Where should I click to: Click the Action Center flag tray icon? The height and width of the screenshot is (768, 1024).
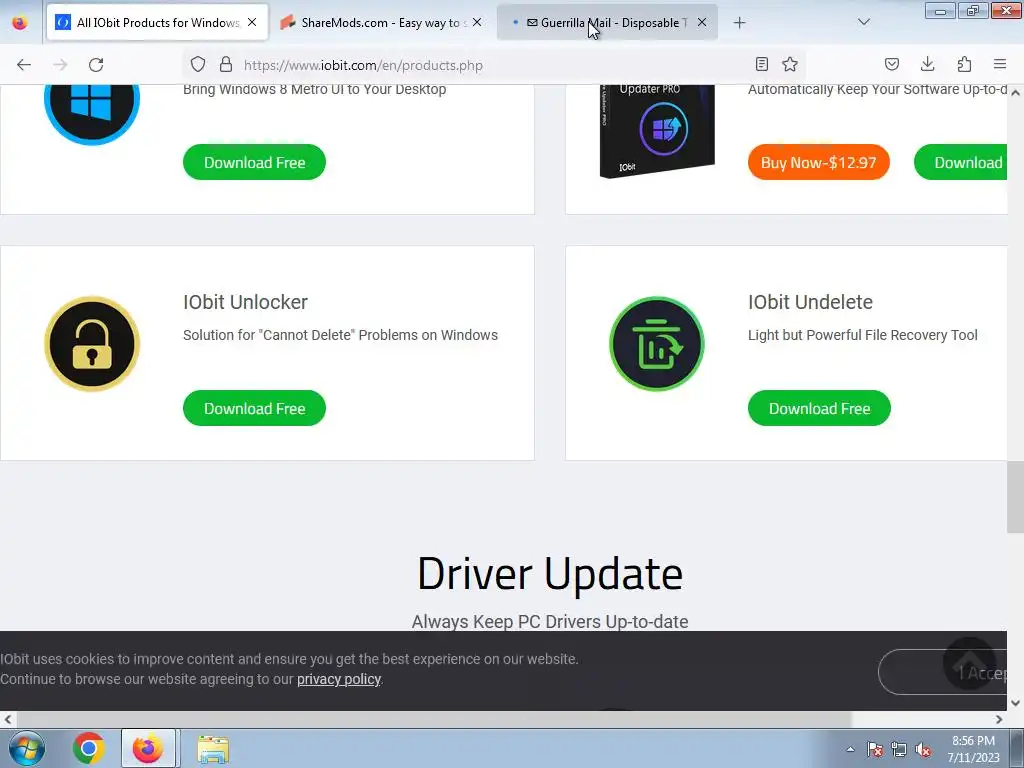point(875,749)
